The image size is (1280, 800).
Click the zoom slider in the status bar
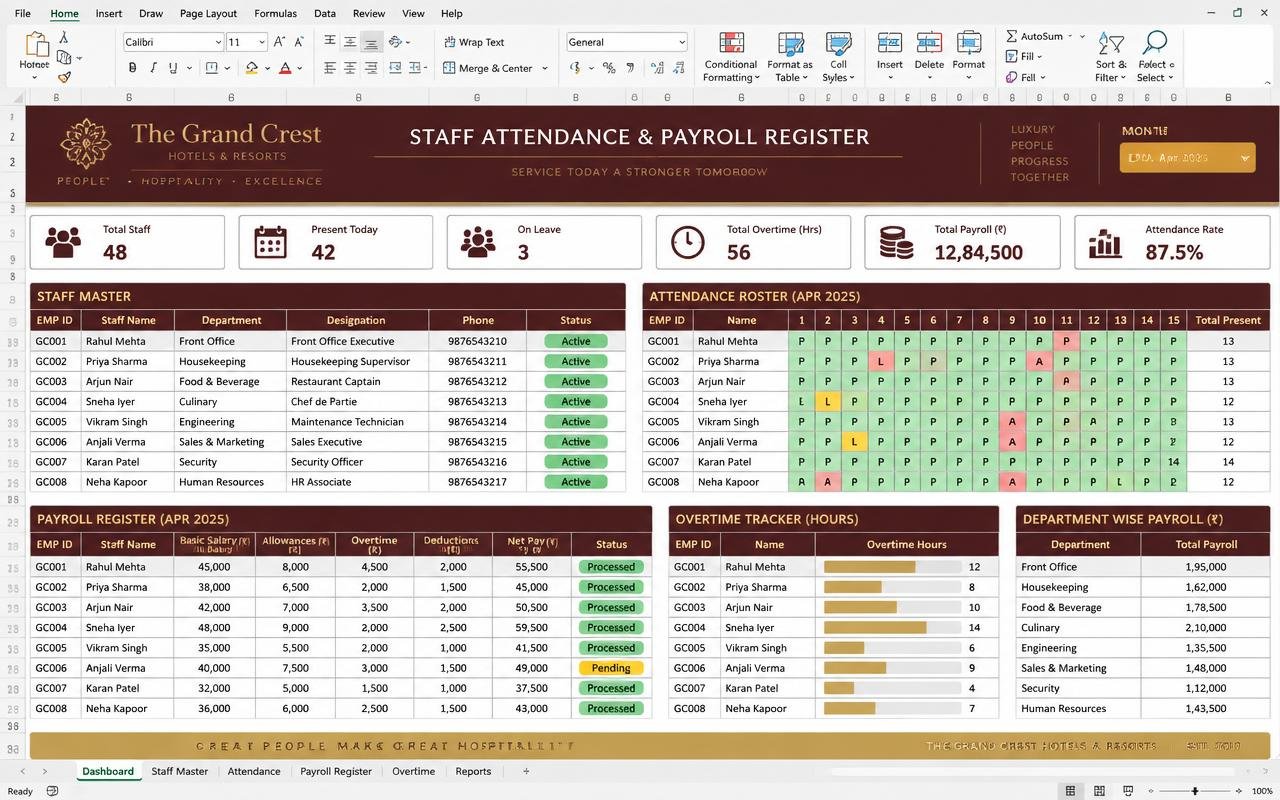tap(1193, 791)
